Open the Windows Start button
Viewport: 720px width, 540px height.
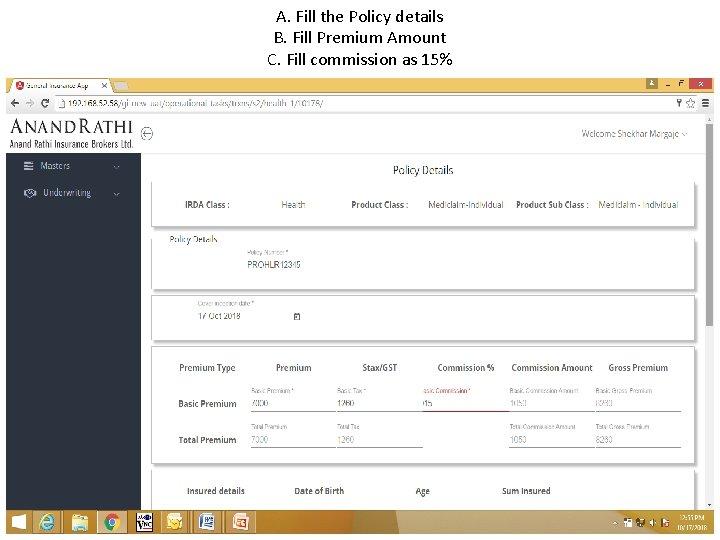[x=19, y=522]
